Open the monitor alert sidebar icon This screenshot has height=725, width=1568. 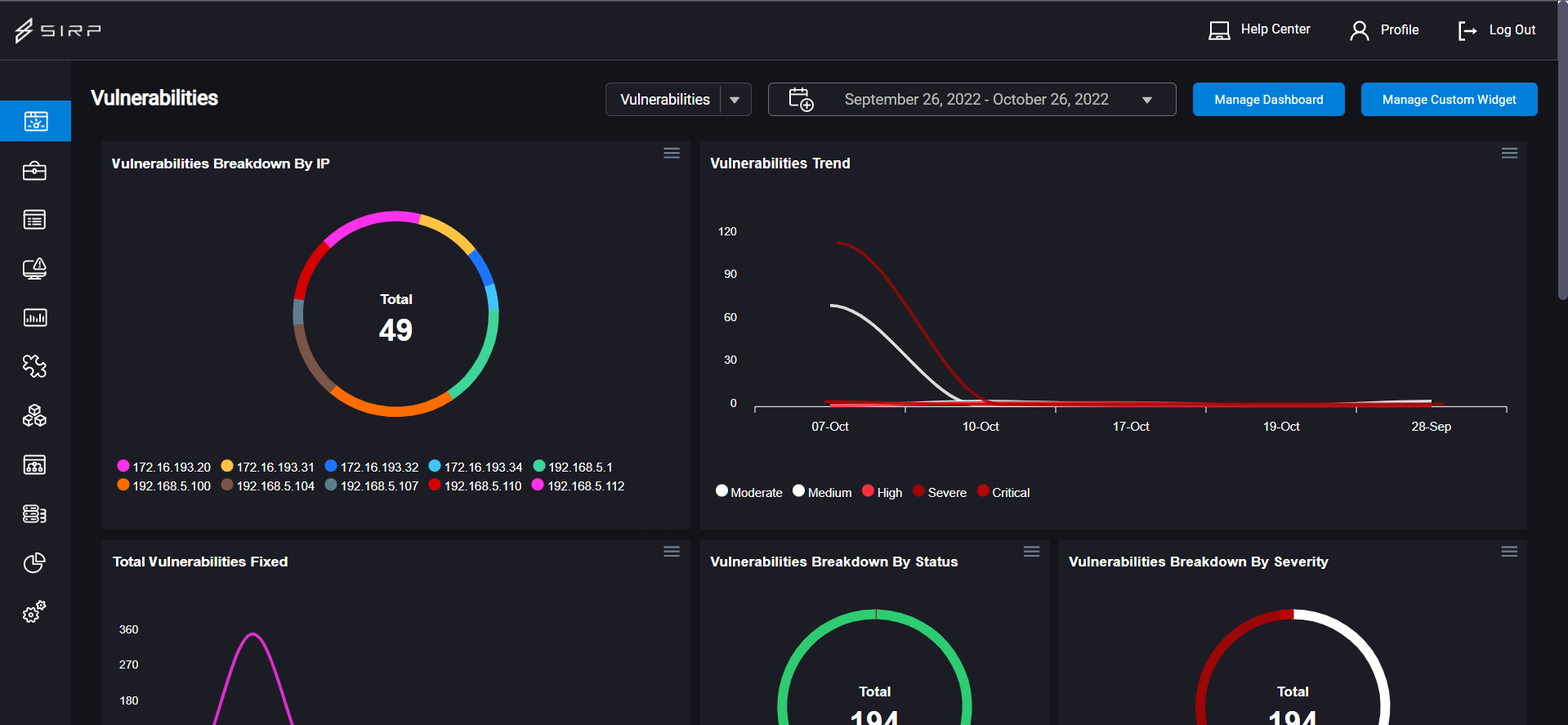click(x=34, y=268)
